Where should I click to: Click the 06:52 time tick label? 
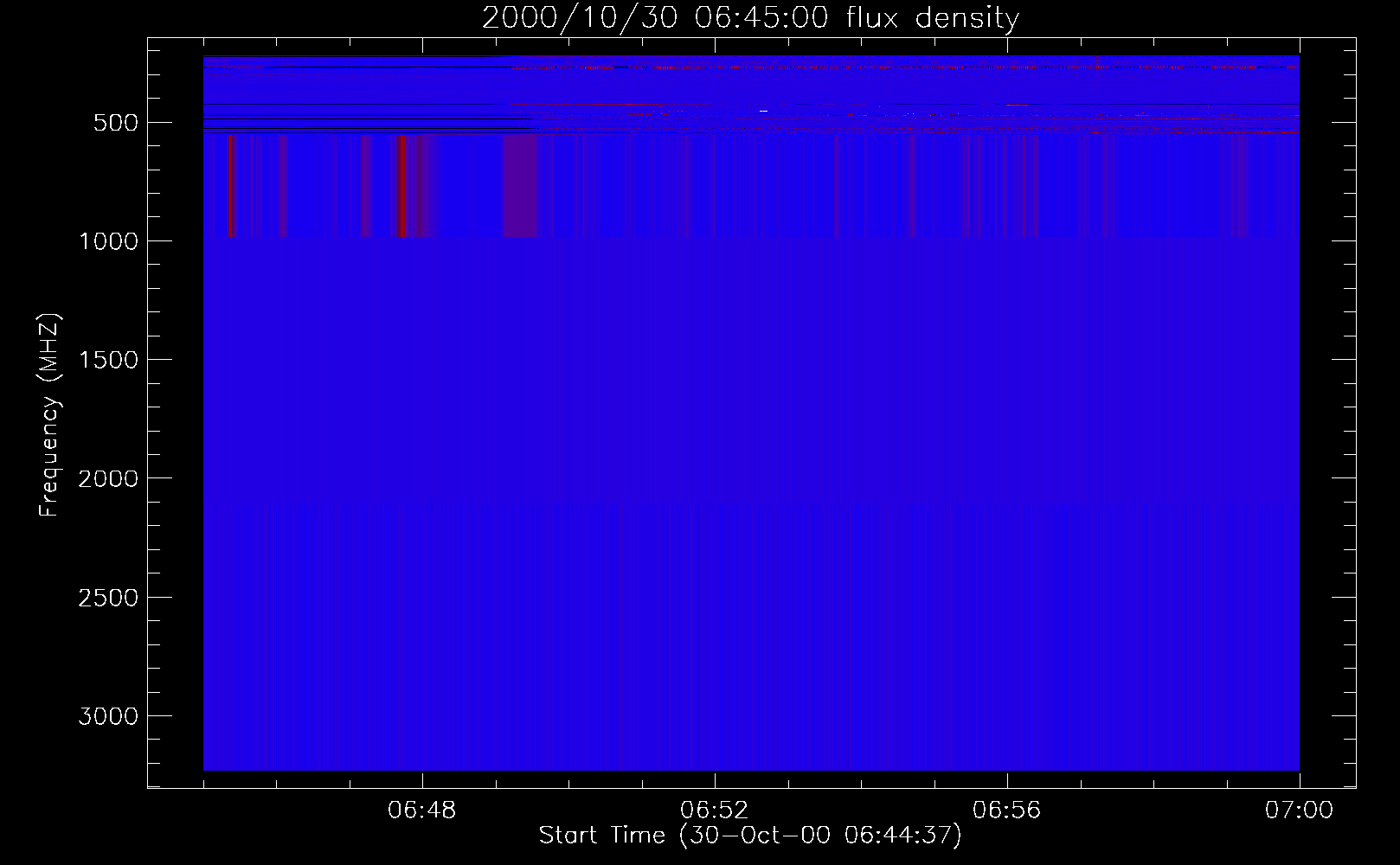[714, 811]
